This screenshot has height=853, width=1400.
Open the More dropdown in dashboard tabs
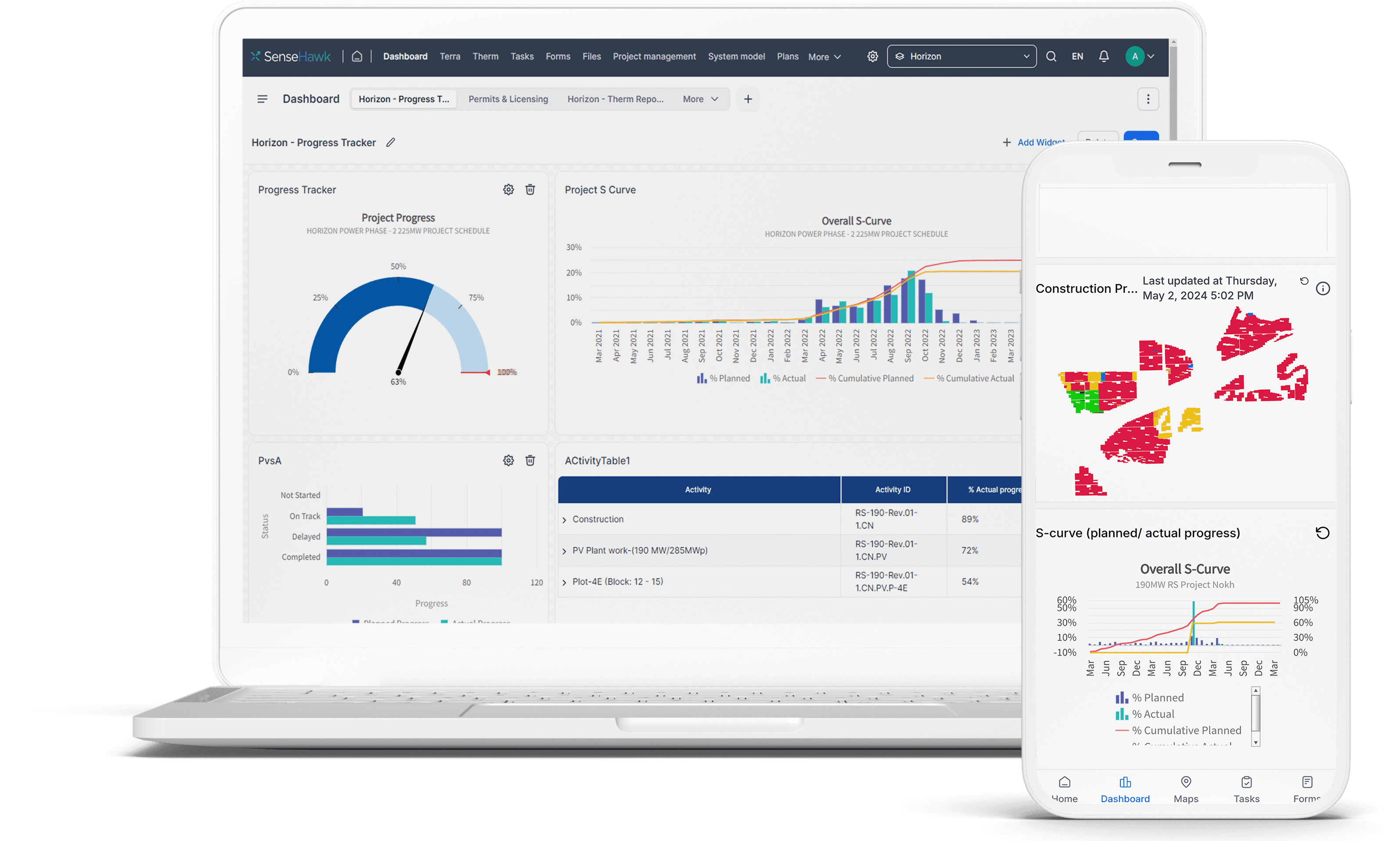point(698,99)
